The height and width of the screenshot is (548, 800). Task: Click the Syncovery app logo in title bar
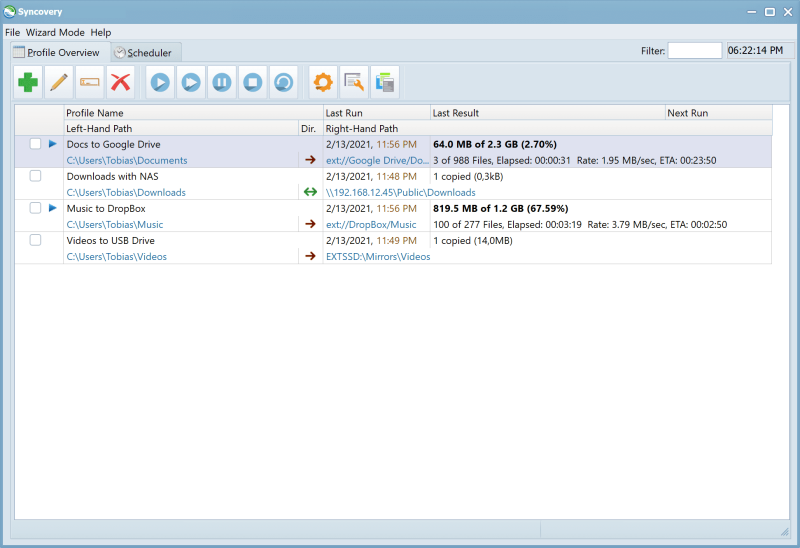[x=9, y=11]
